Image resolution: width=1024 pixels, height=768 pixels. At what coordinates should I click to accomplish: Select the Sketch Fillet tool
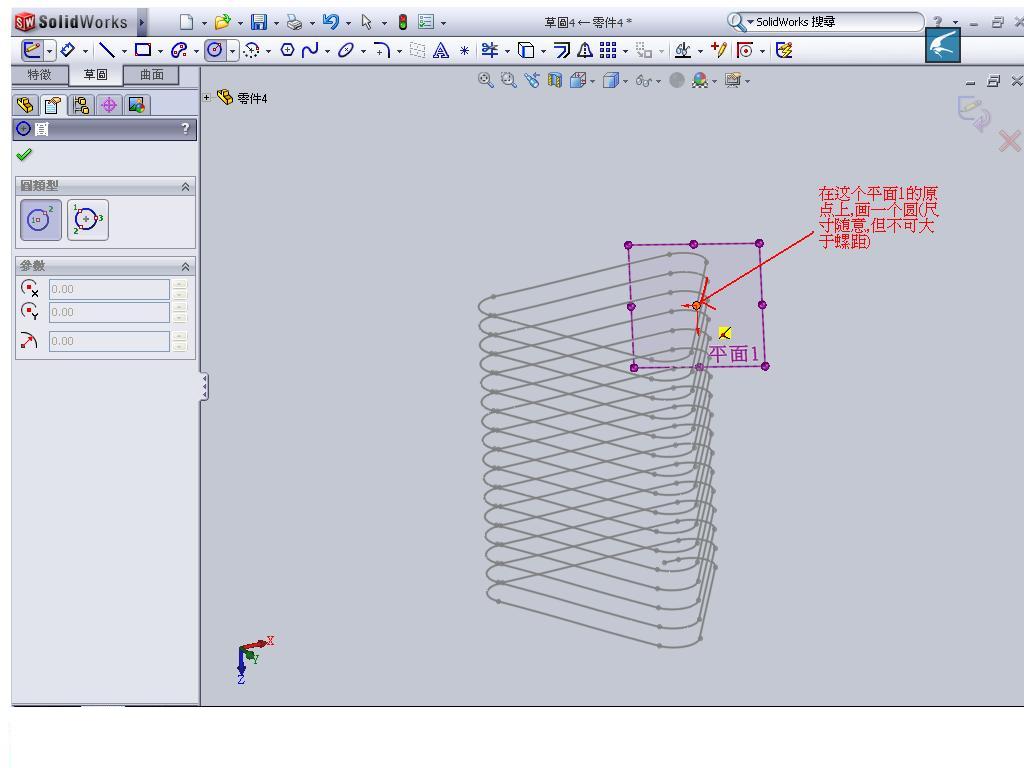pyautogui.click(x=382, y=50)
